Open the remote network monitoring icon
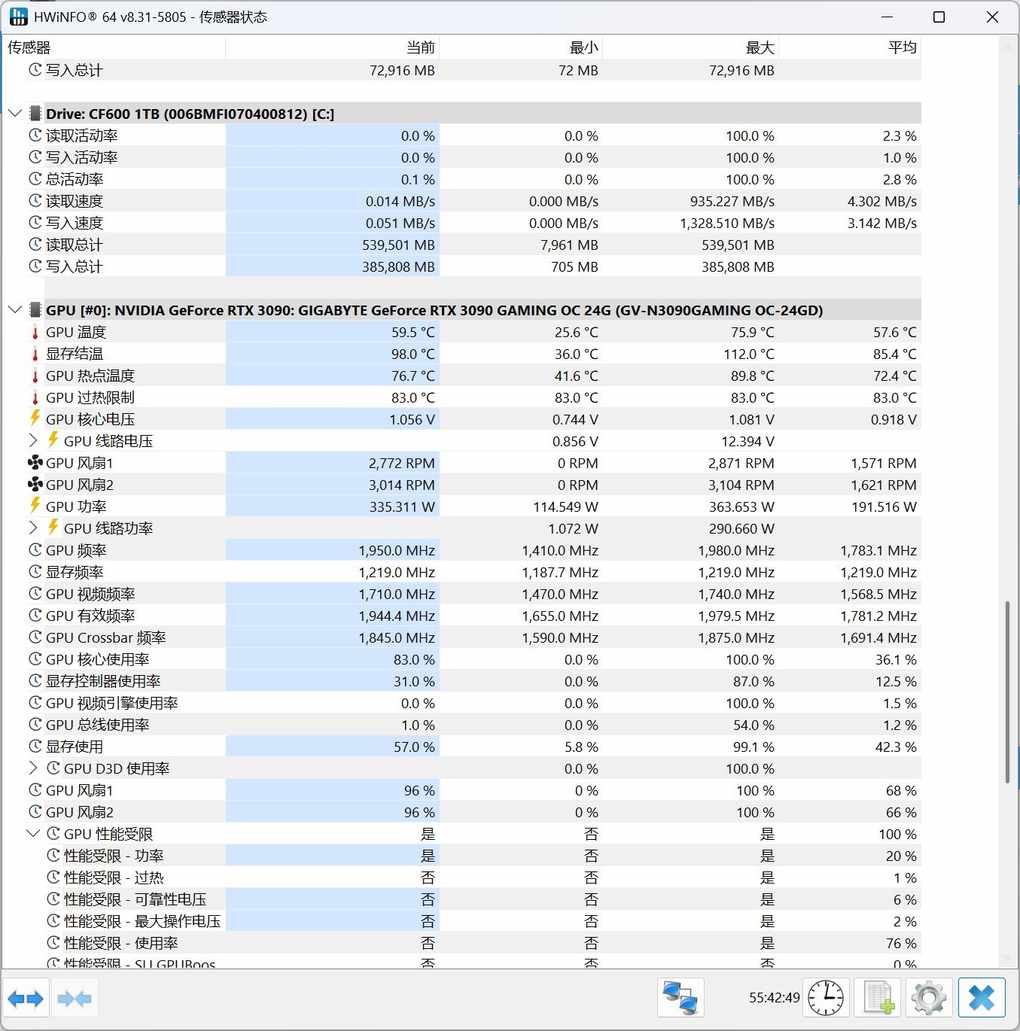Viewport: 1020px width, 1031px height. point(681,998)
